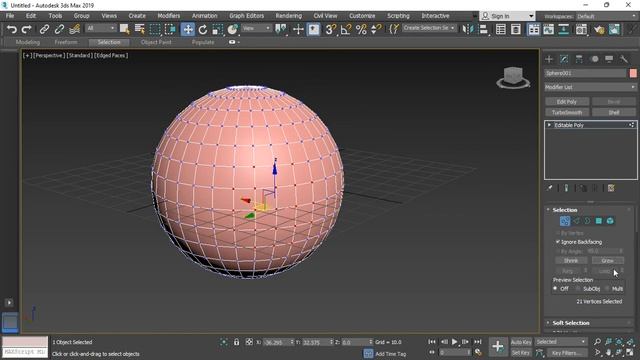
Task: Click the Redo arrow in the main toolbar
Action: (x=27, y=29)
